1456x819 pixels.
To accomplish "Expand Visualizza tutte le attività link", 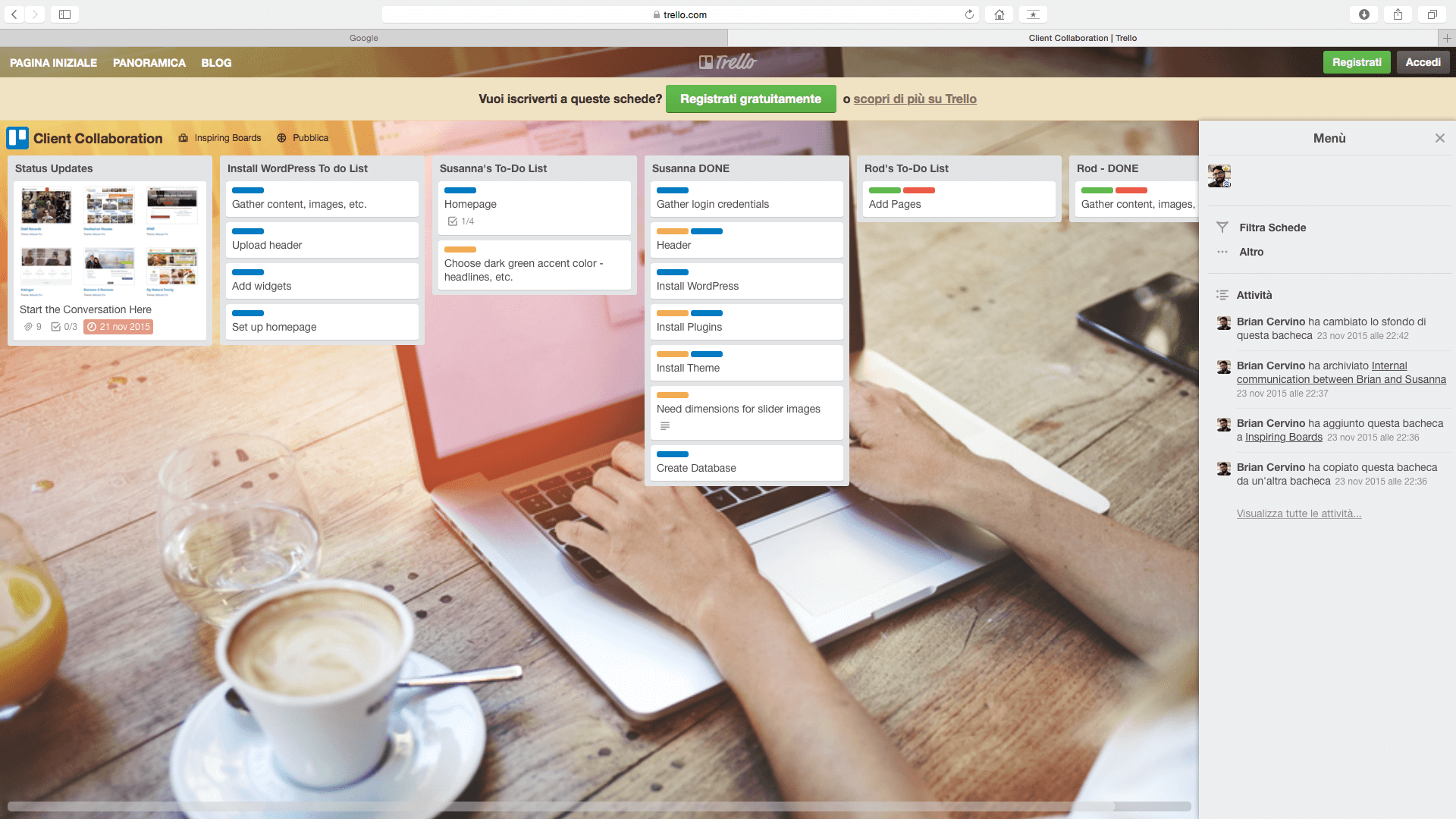I will [1299, 513].
